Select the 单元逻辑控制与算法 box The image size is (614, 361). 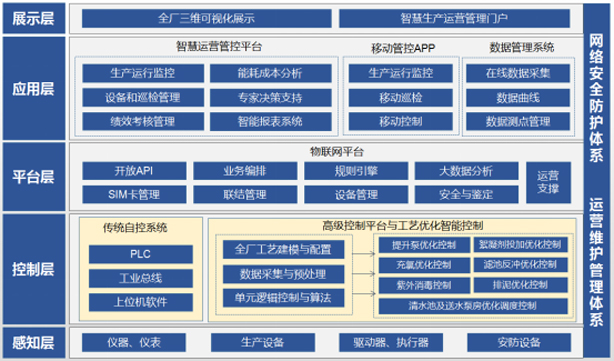284,298
